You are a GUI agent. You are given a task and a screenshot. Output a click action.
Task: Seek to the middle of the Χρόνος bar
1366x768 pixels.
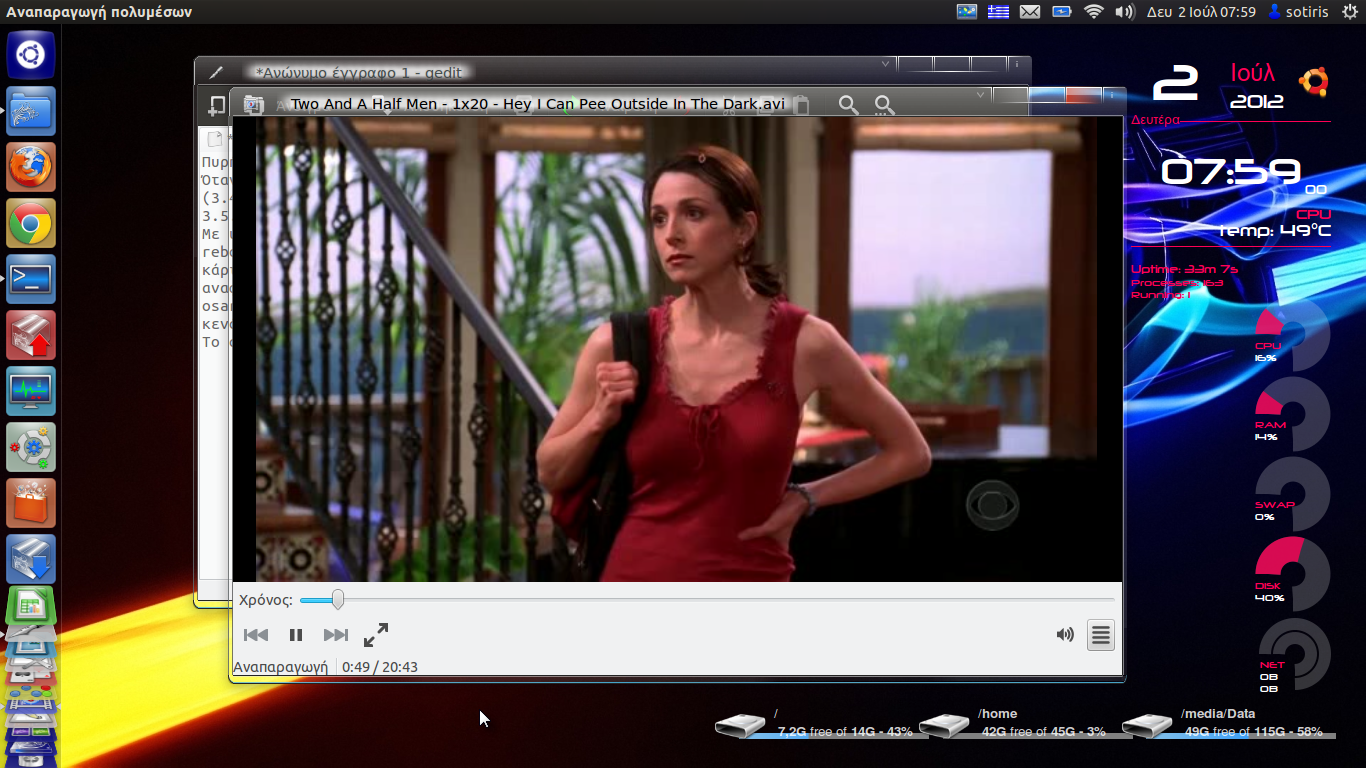click(707, 600)
